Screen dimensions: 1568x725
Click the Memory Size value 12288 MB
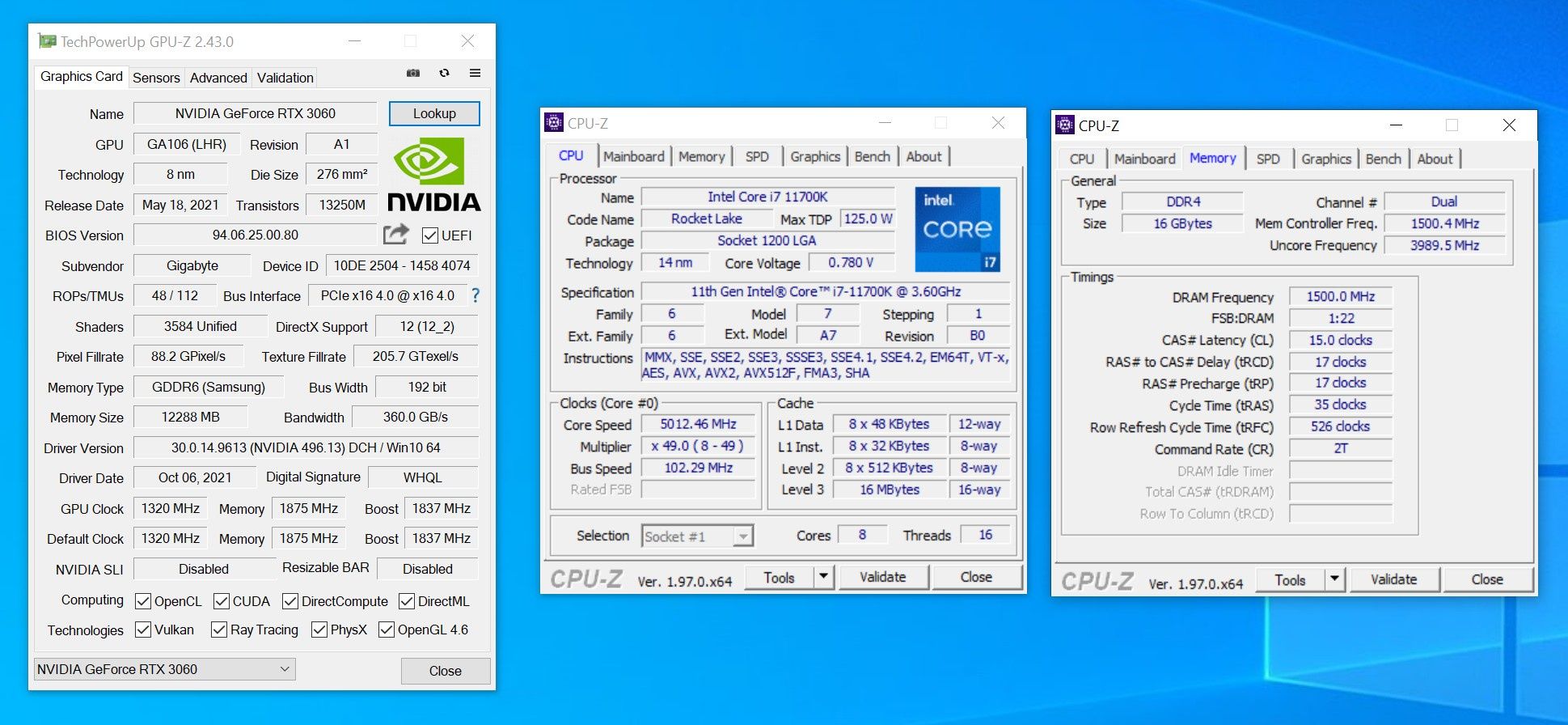[191, 417]
